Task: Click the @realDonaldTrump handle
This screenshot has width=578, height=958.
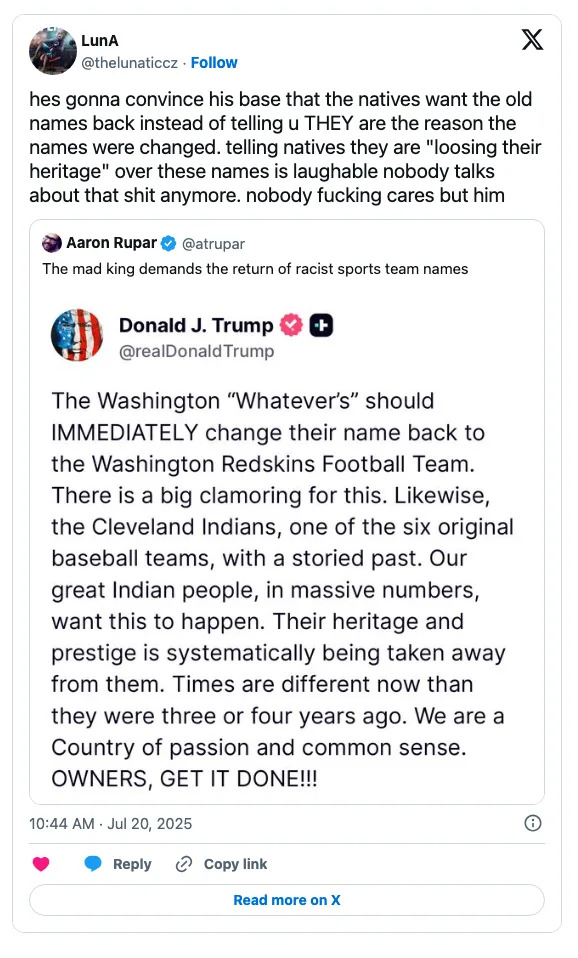Action: point(196,351)
